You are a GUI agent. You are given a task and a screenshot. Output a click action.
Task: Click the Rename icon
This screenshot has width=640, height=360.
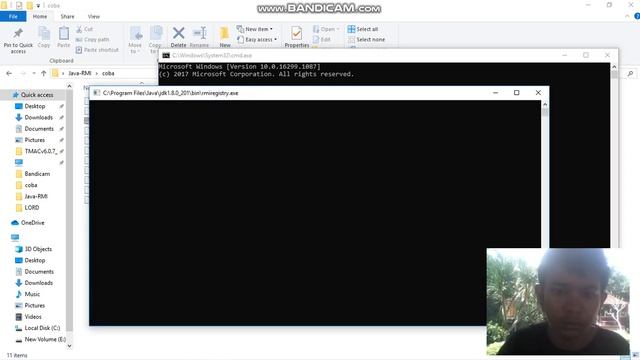(200, 33)
